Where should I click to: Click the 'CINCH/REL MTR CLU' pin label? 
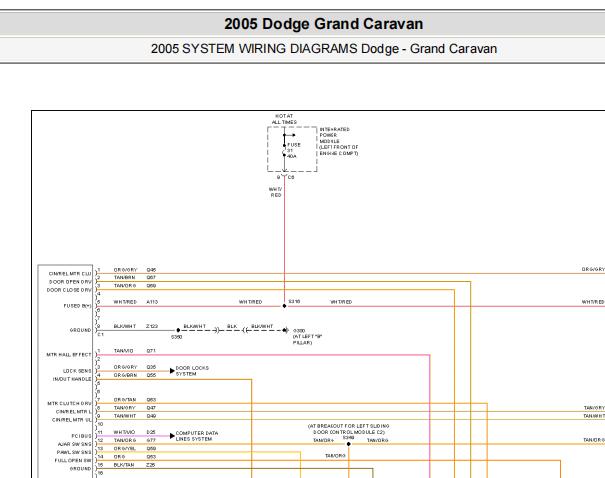click(70, 274)
